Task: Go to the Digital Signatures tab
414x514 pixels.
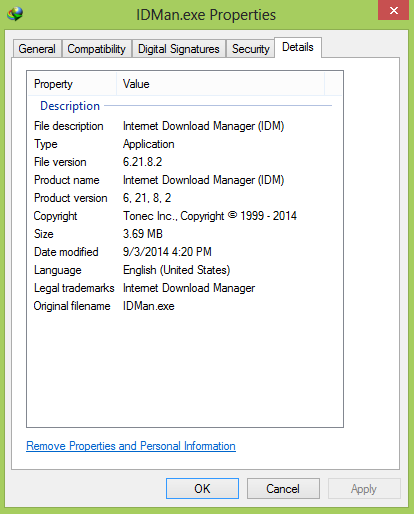Action: tap(179, 49)
